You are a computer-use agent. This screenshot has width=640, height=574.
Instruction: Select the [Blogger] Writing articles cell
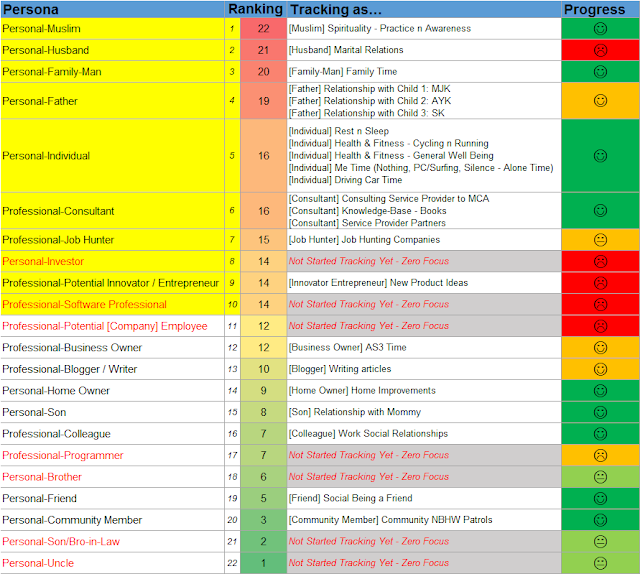[x=424, y=369]
